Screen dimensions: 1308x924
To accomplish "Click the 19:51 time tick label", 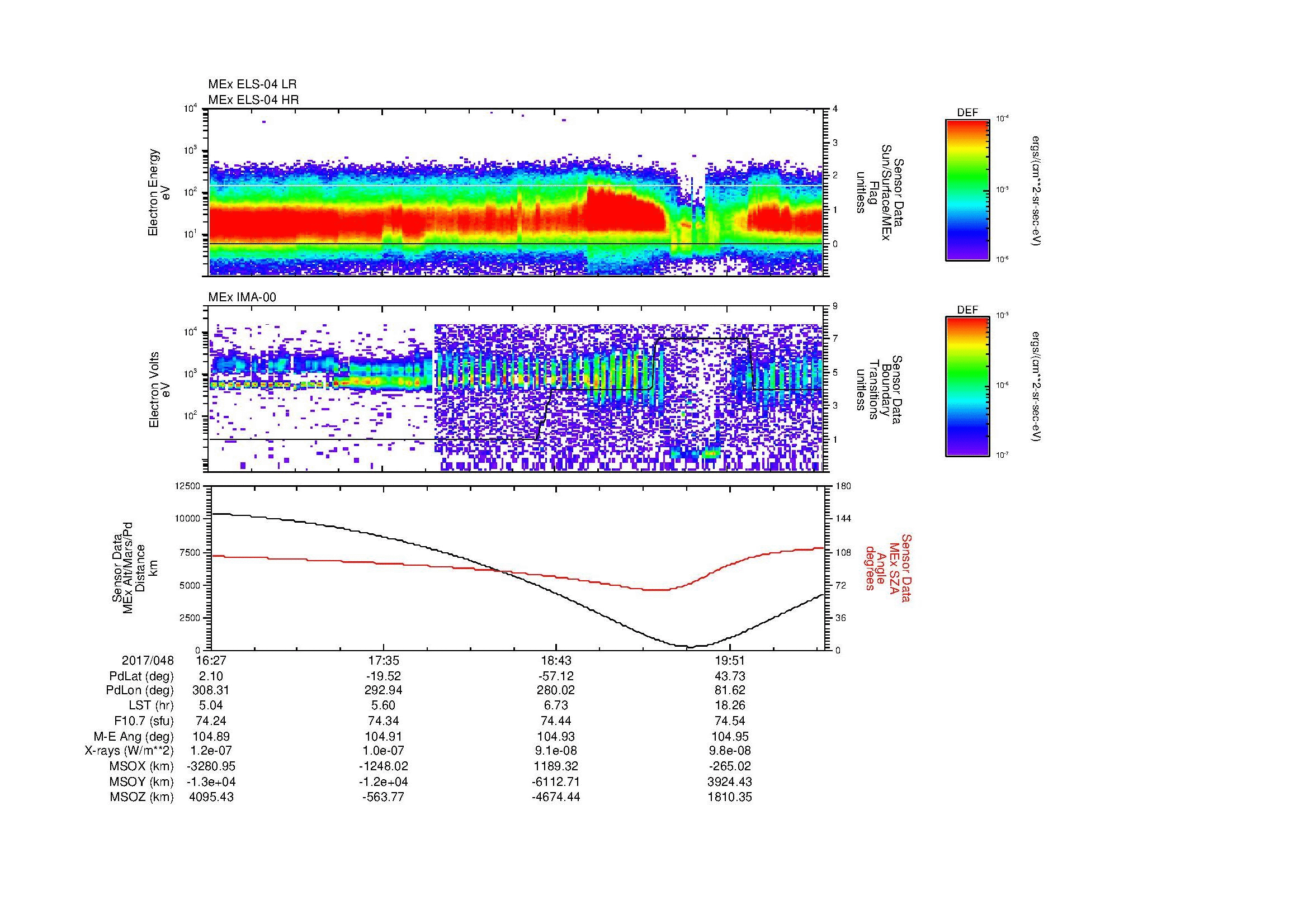I will [x=730, y=660].
